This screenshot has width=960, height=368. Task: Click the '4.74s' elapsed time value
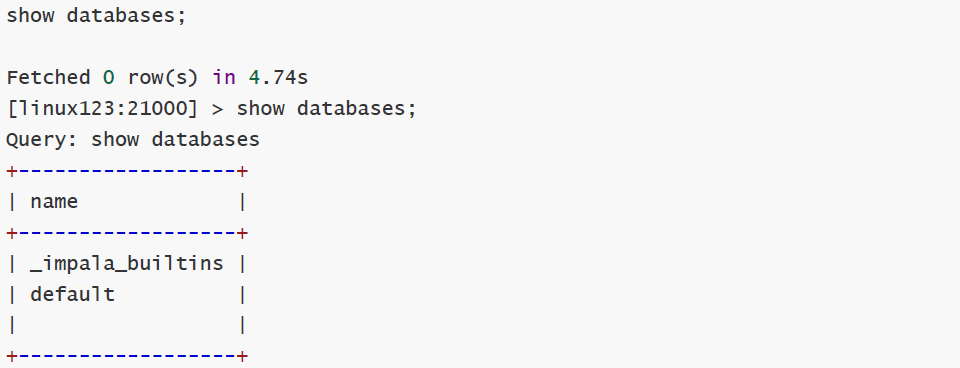[278, 78]
